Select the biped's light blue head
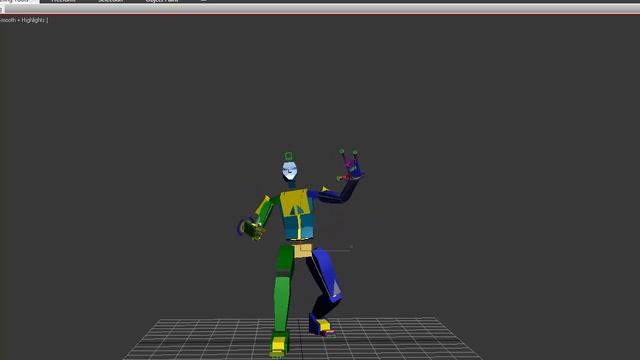640x360 pixels. [x=289, y=170]
